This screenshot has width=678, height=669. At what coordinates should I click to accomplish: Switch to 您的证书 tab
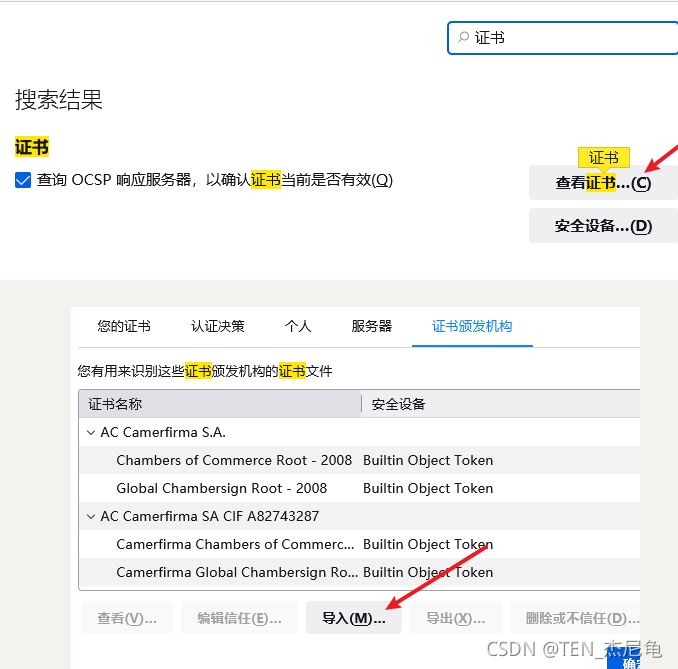[124, 326]
